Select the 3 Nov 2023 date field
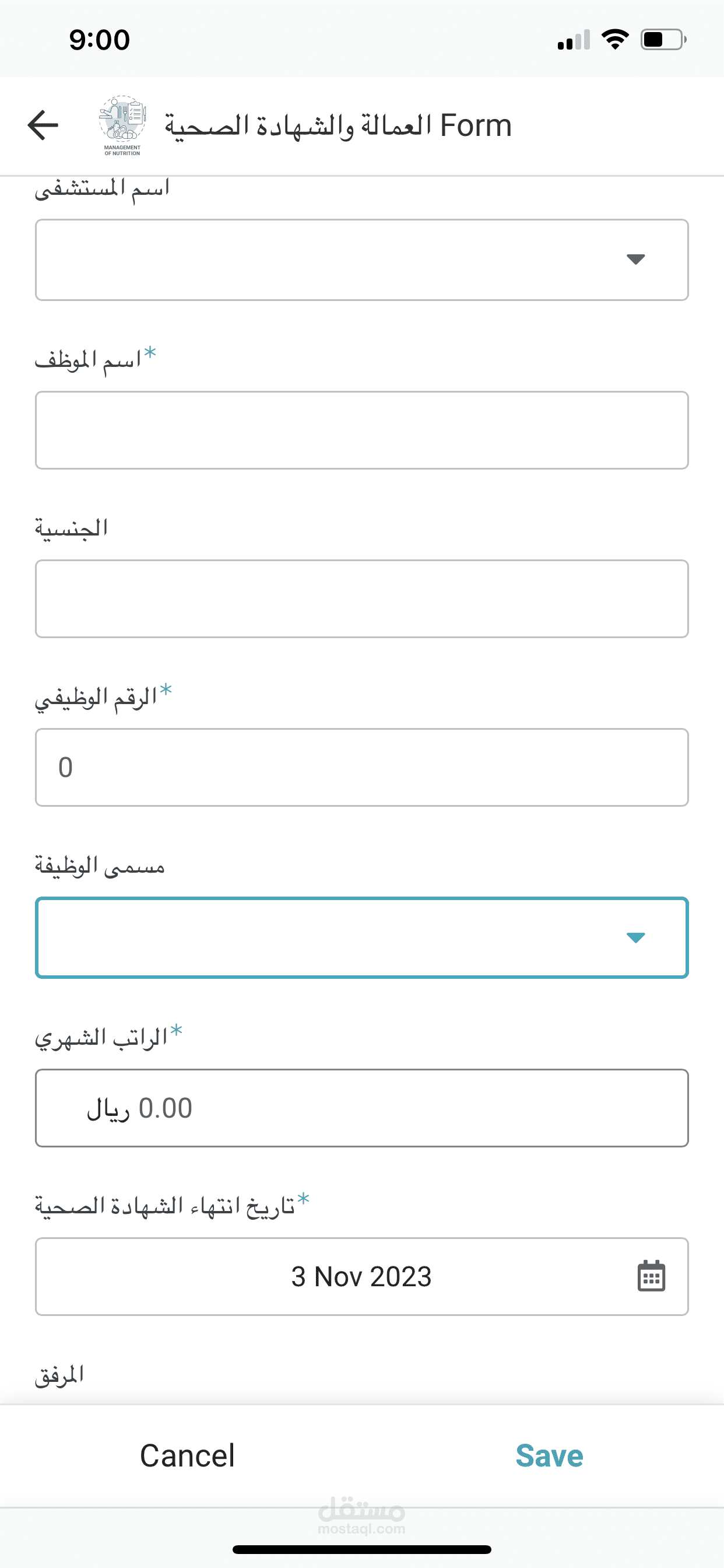The height and width of the screenshot is (1568, 724). 361,1276
